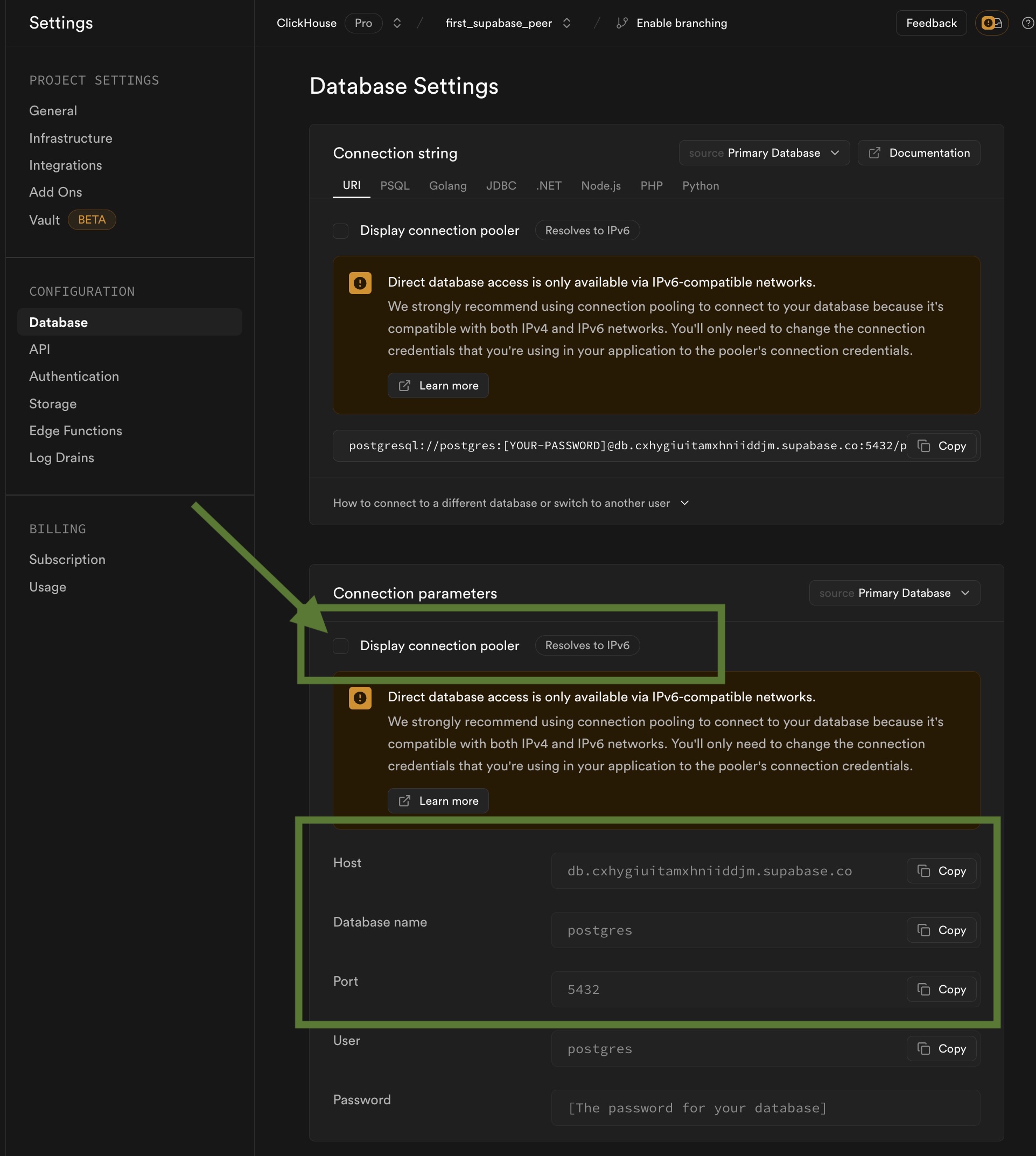1036x1156 pixels.
Task: Click the warning icon in the IPv6 alert
Action: 360,282
